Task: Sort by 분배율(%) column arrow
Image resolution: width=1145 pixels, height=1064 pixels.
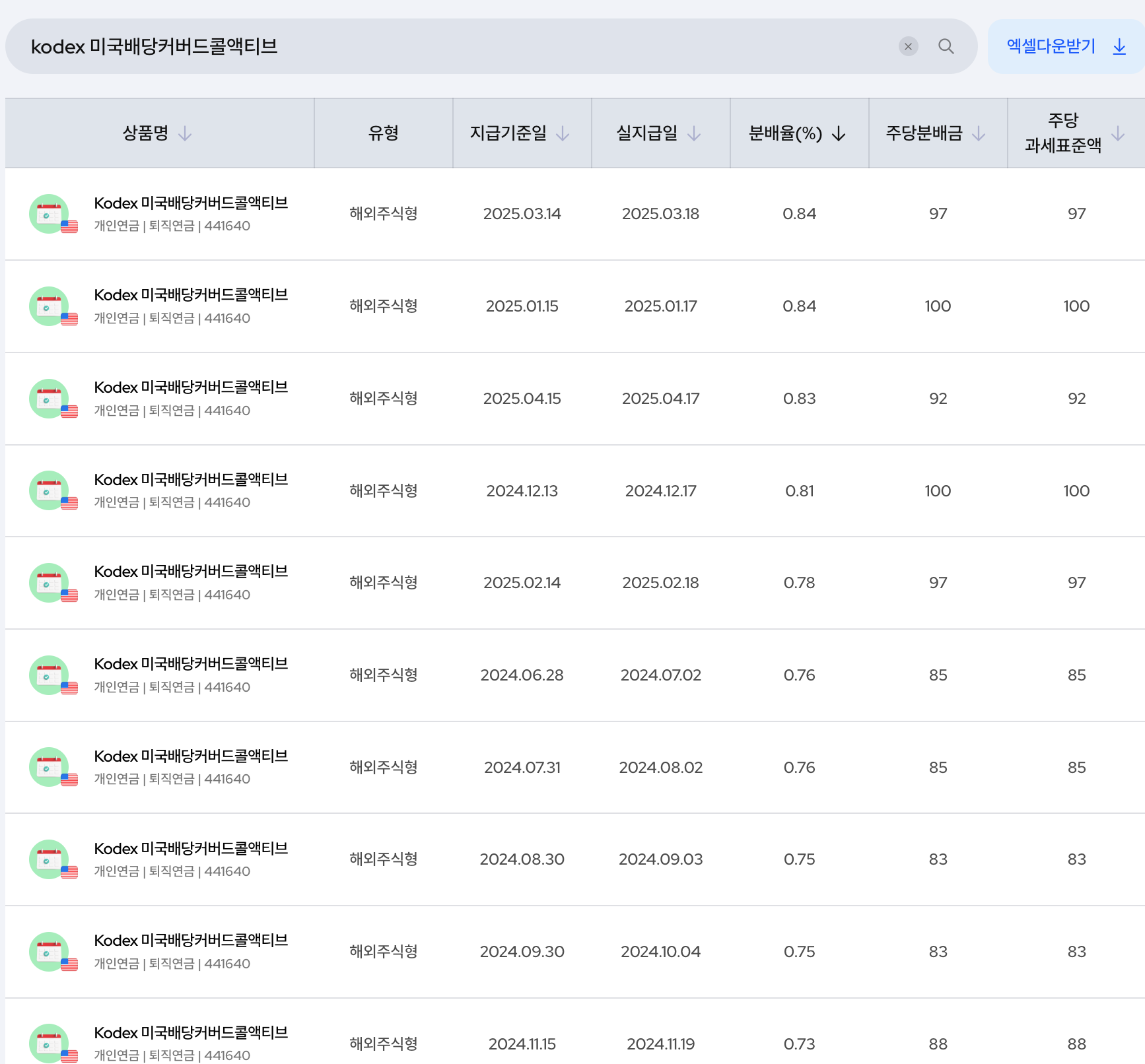Action: point(839,134)
